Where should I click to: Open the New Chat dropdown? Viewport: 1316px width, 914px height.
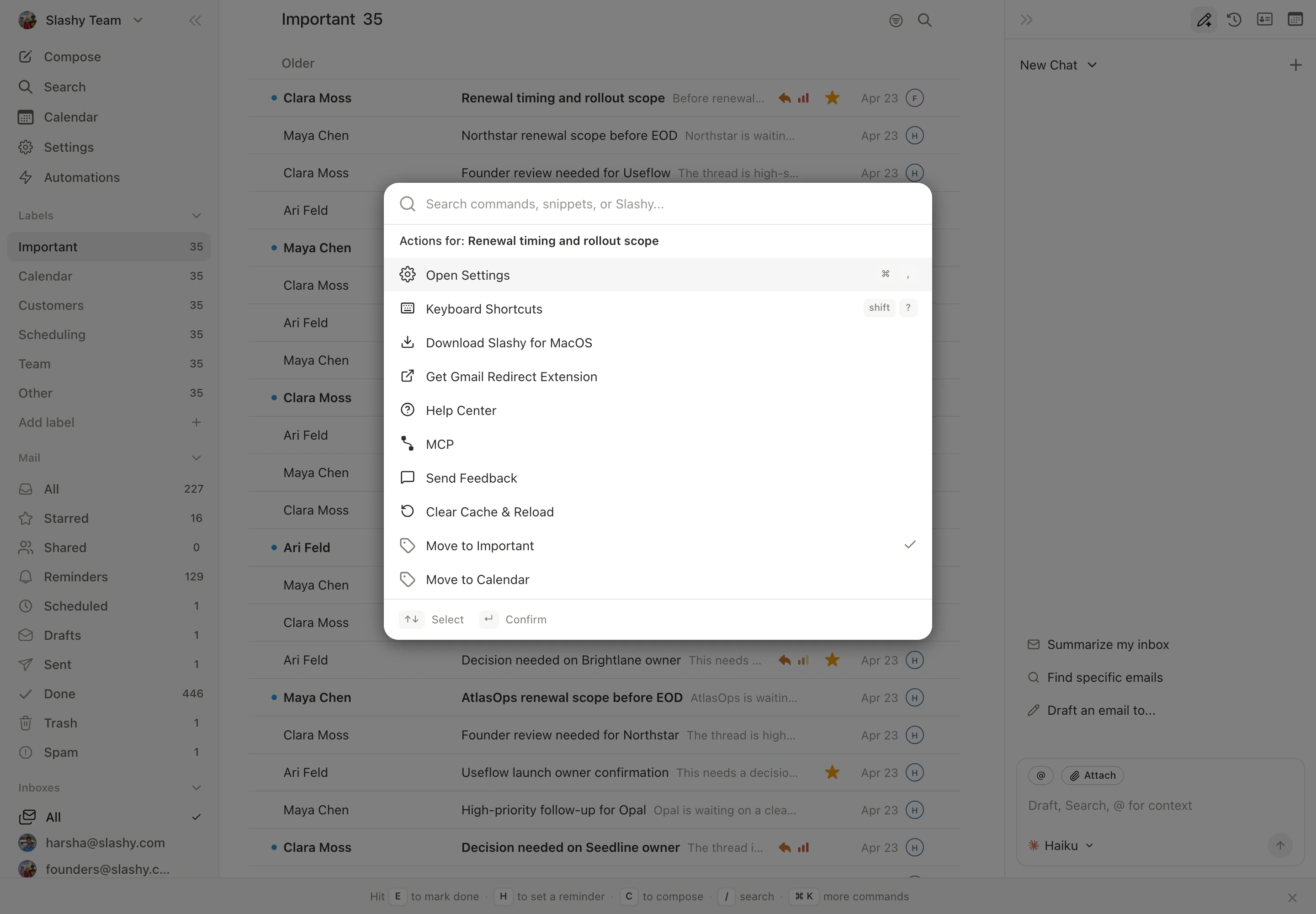(x=1058, y=65)
